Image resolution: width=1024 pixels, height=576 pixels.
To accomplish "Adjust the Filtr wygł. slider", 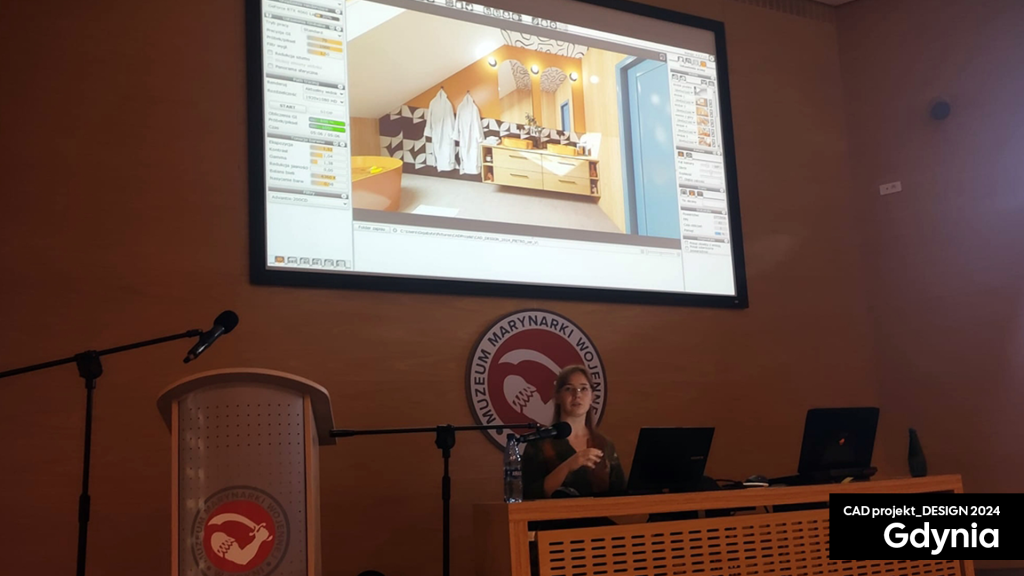I will point(325,54).
